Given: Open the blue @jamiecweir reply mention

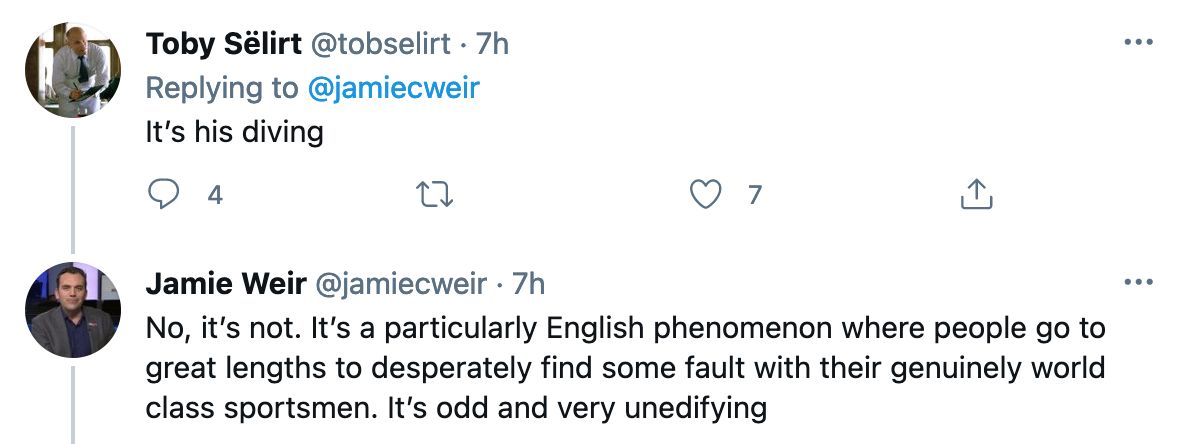Looking at the screenshot, I should (x=393, y=88).
